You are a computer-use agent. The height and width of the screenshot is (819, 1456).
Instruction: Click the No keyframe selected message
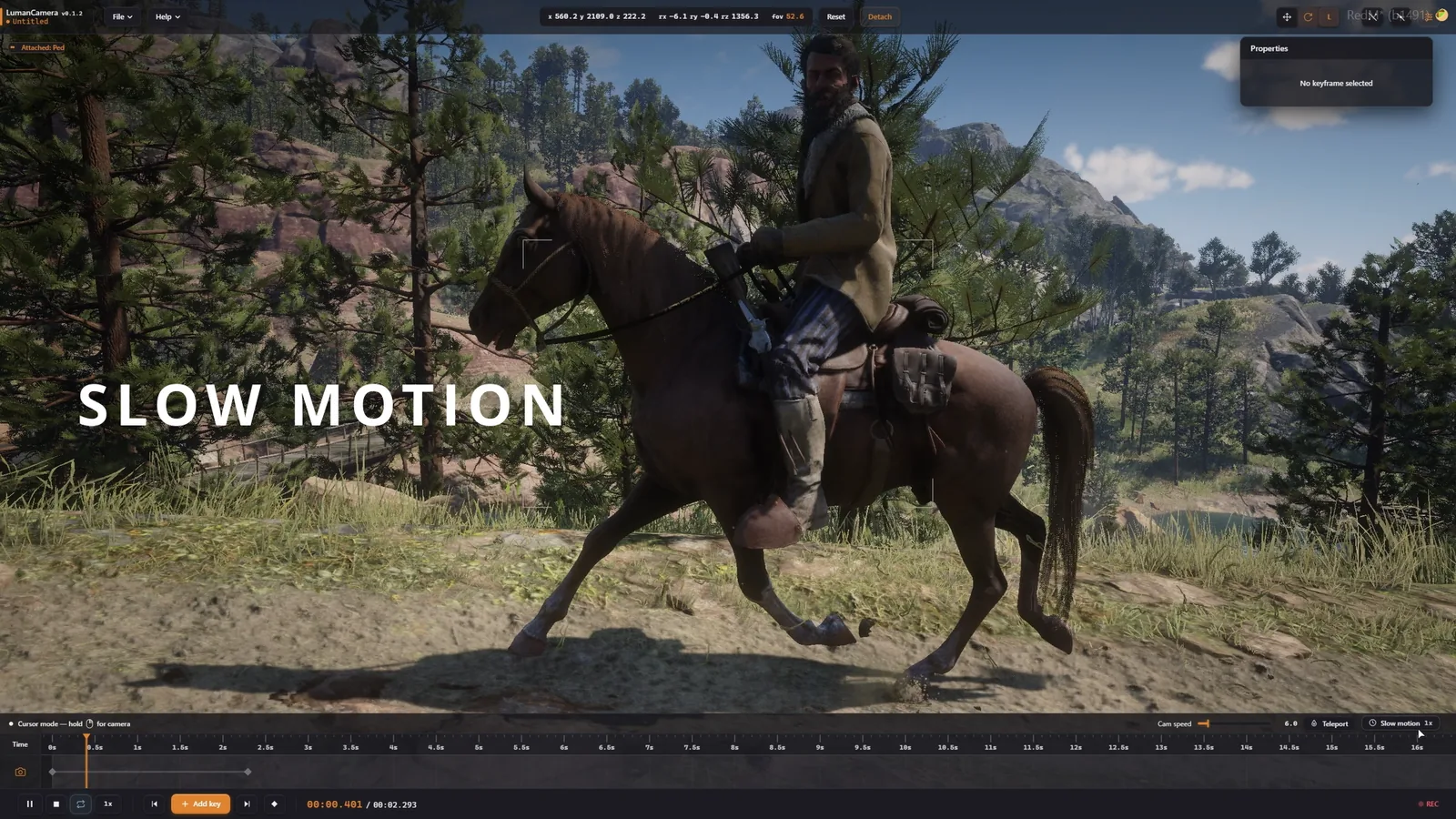(x=1336, y=84)
